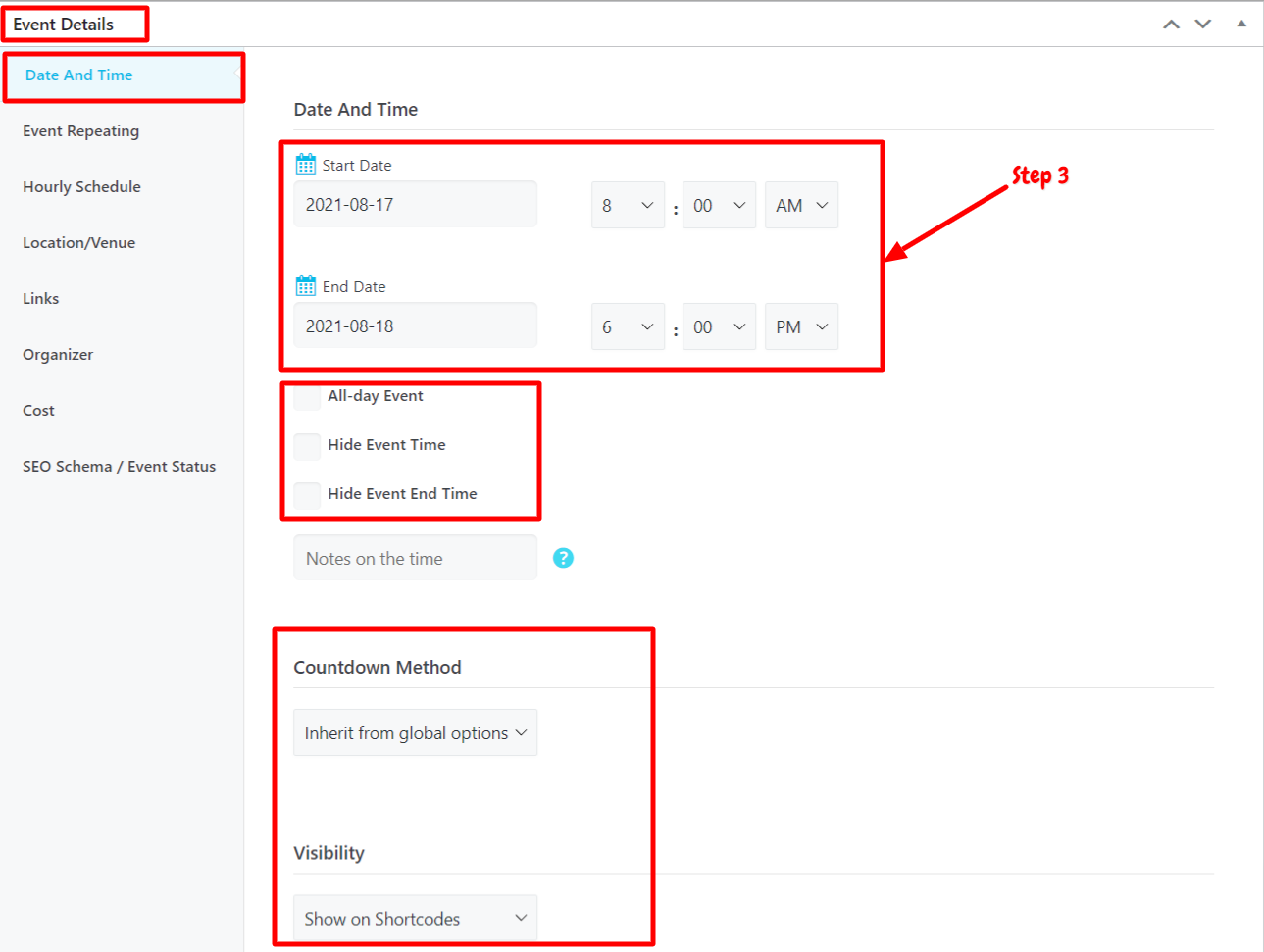Tick the Hide Event Time checkbox
This screenshot has width=1264, height=952.
pos(307,445)
